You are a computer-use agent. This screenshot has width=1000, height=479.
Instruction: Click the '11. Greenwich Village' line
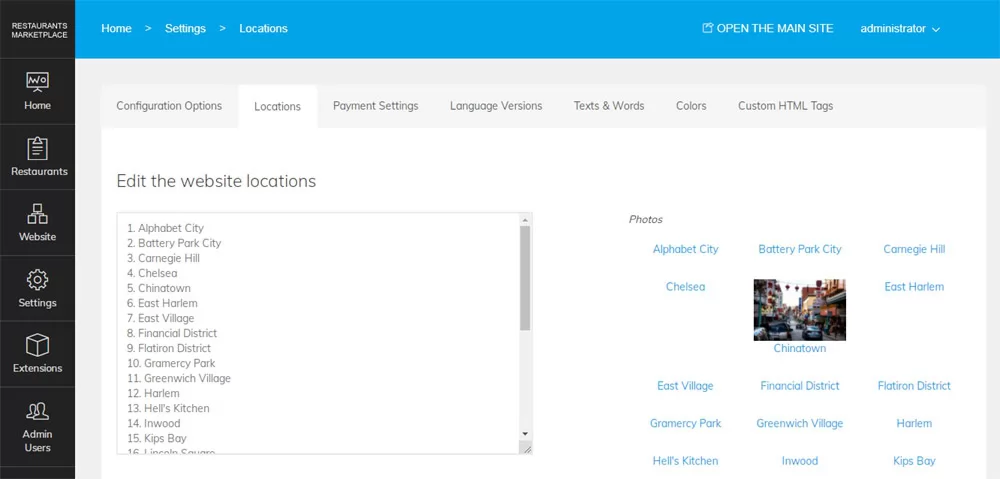pos(179,378)
